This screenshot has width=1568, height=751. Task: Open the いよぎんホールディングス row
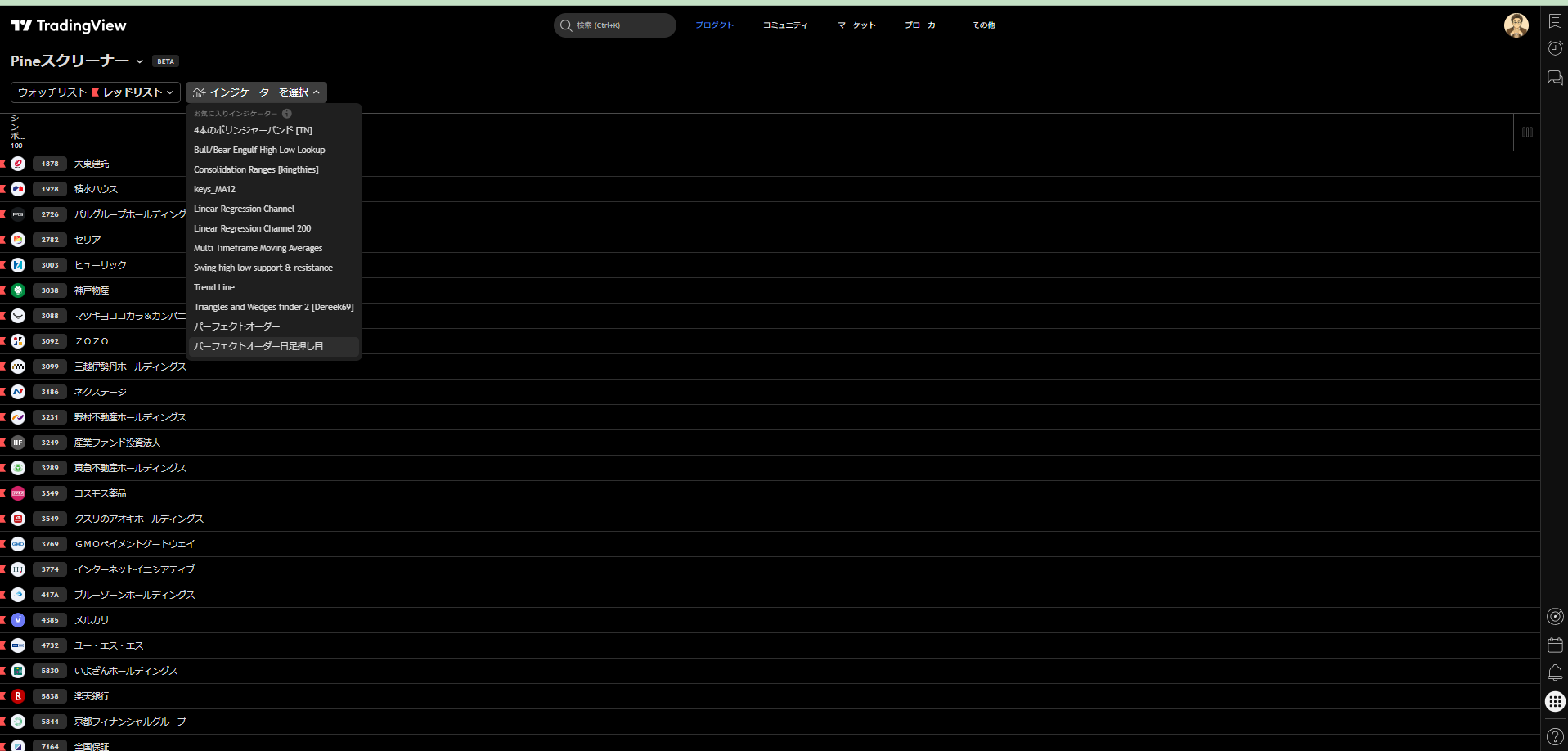tap(770, 671)
